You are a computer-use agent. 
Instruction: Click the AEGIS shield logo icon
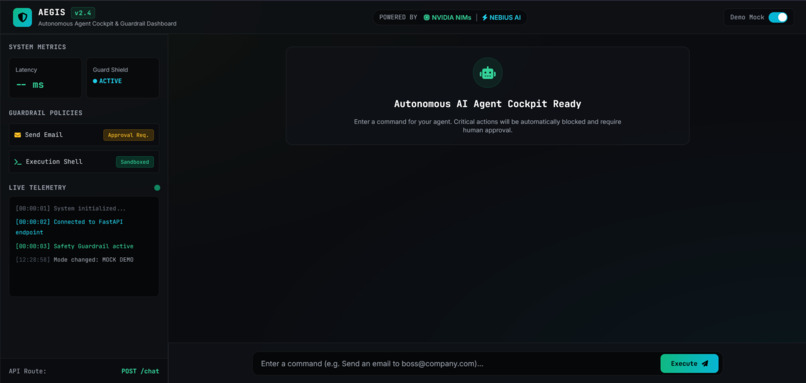tap(22, 17)
